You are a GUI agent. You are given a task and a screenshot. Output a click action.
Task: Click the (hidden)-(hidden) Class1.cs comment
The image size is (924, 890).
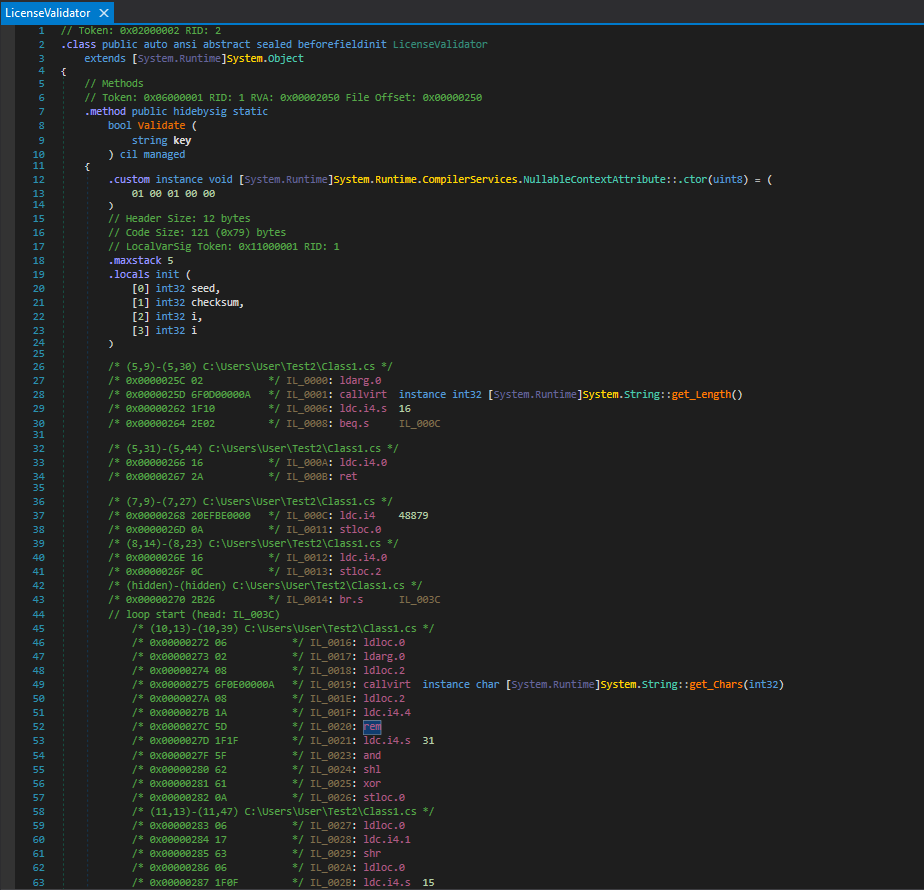(265, 585)
